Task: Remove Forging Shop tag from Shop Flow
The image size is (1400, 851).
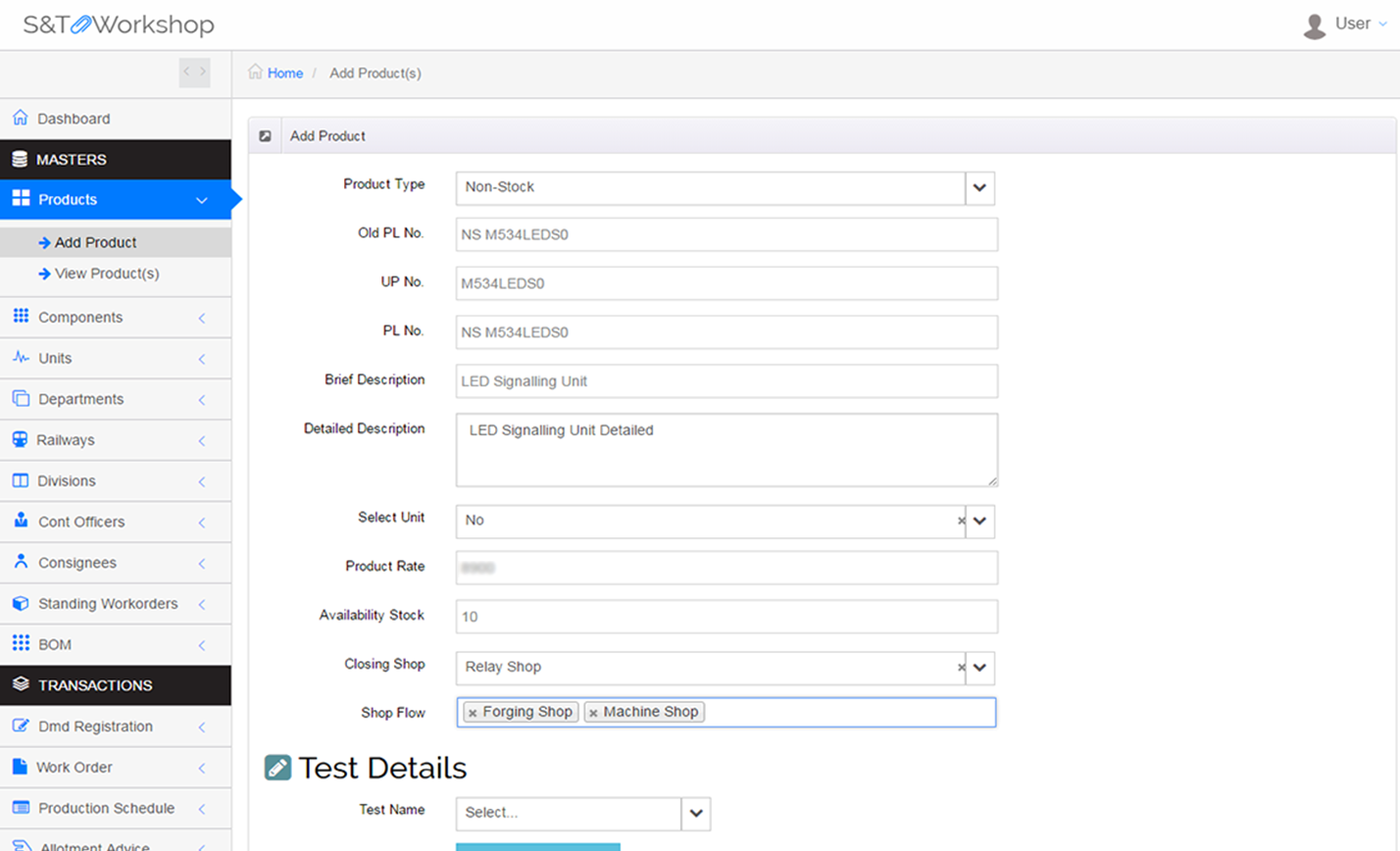Action: (473, 713)
